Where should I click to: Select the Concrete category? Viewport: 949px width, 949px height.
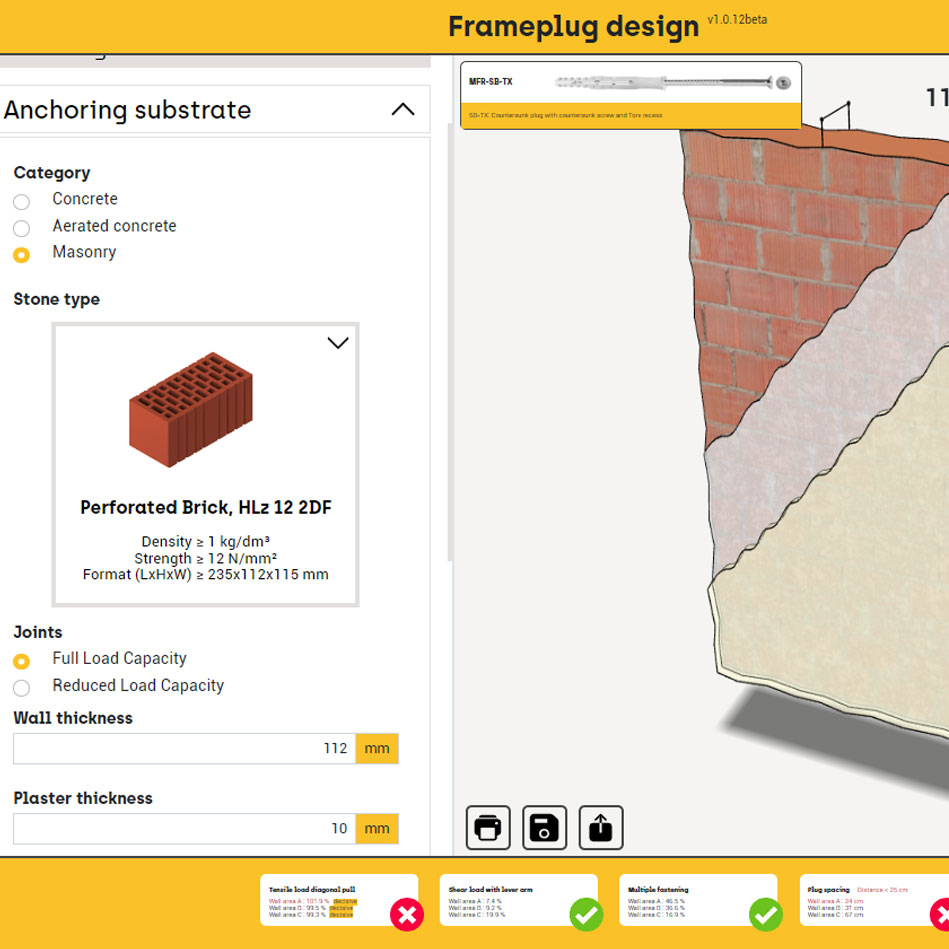tap(22, 202)
